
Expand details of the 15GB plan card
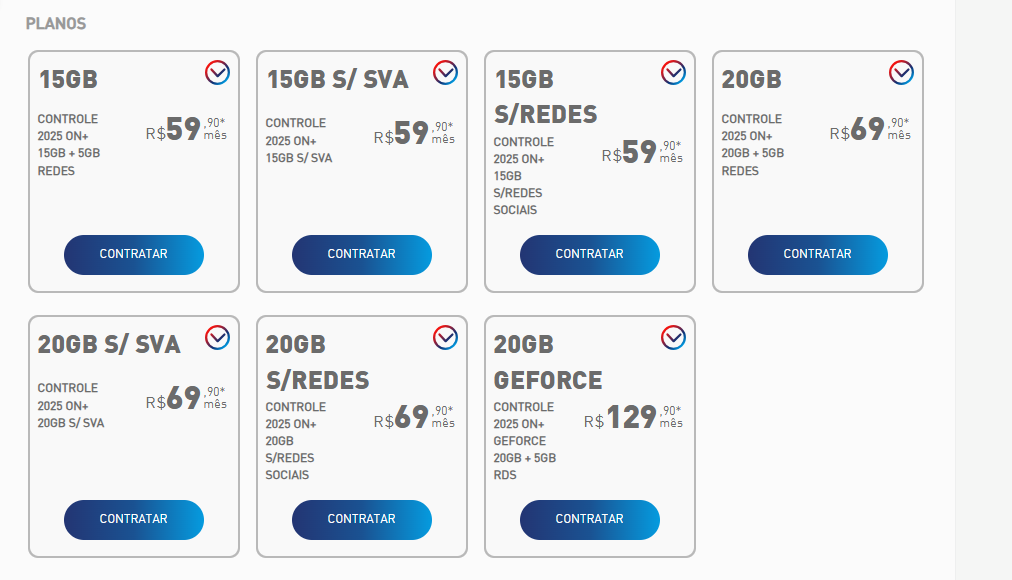pyautogui.click(x=217, y=72)
